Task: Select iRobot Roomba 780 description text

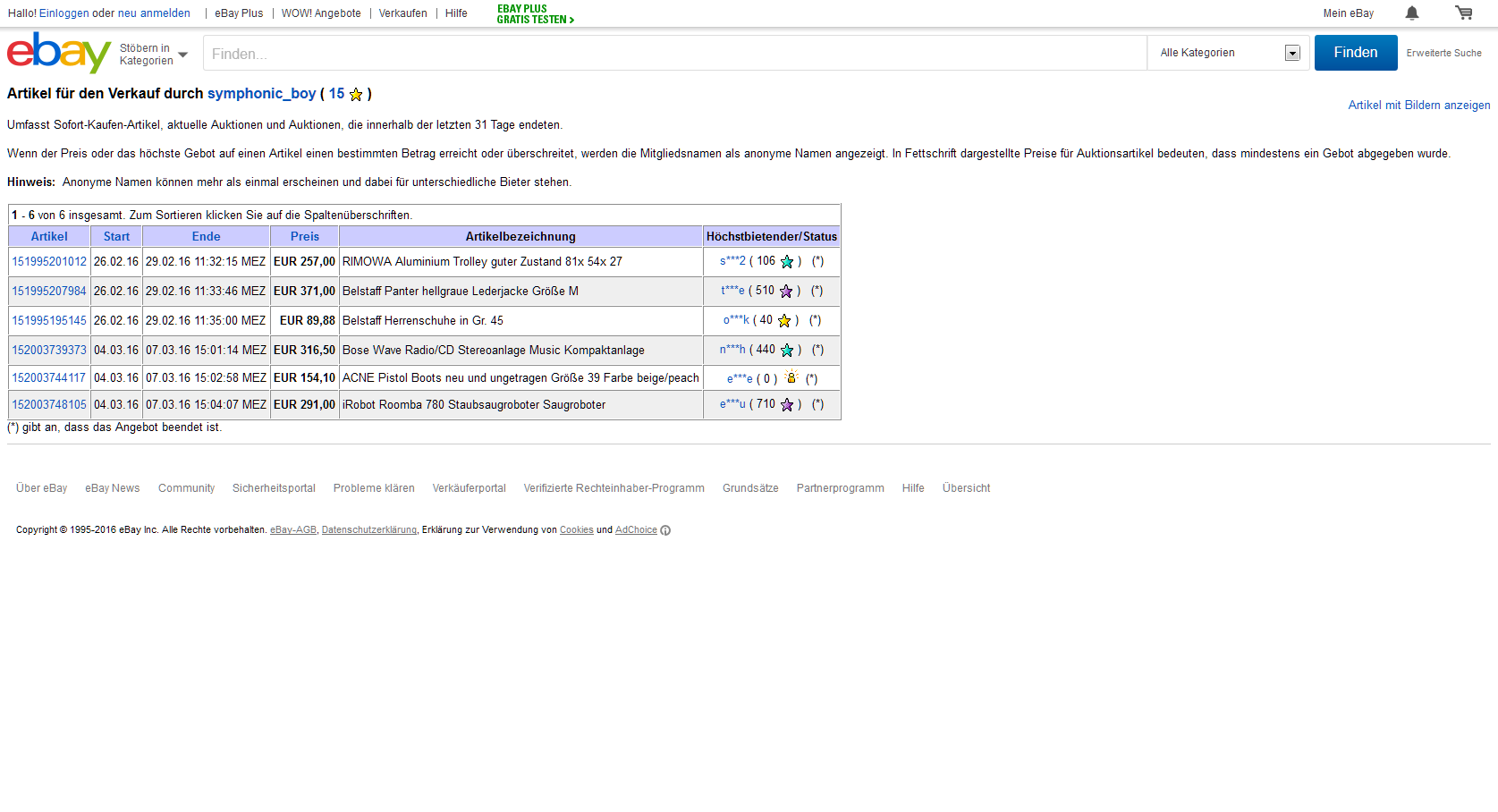Action: tap(474, 405)
